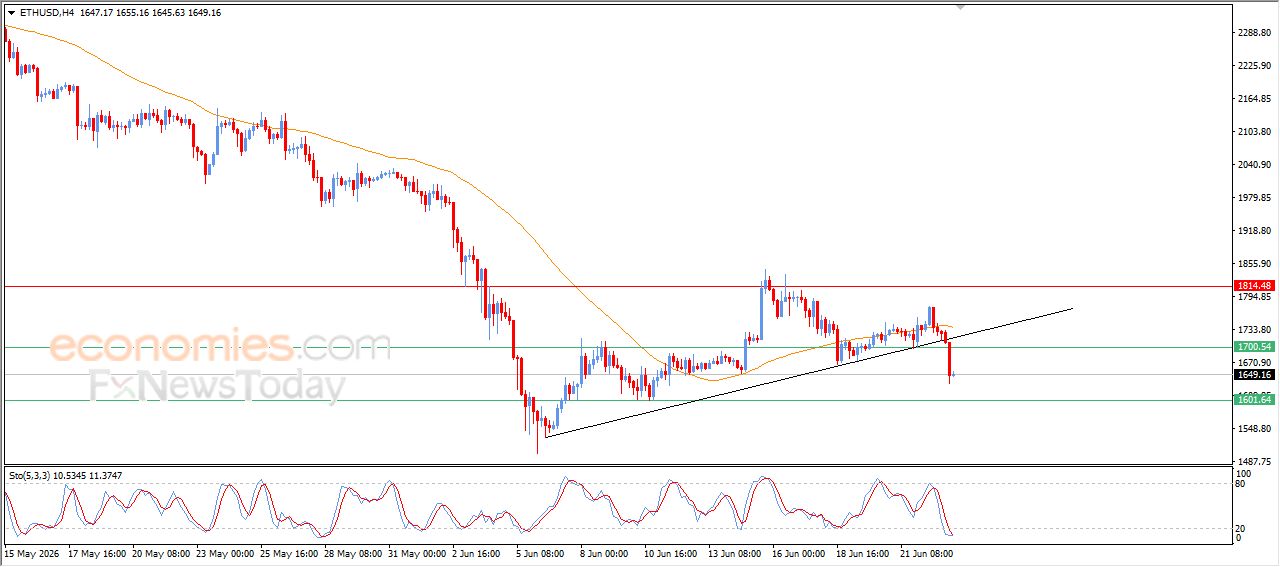
Task: Click the 1794.80 price axis label
Action: [x=1254, y=297]
